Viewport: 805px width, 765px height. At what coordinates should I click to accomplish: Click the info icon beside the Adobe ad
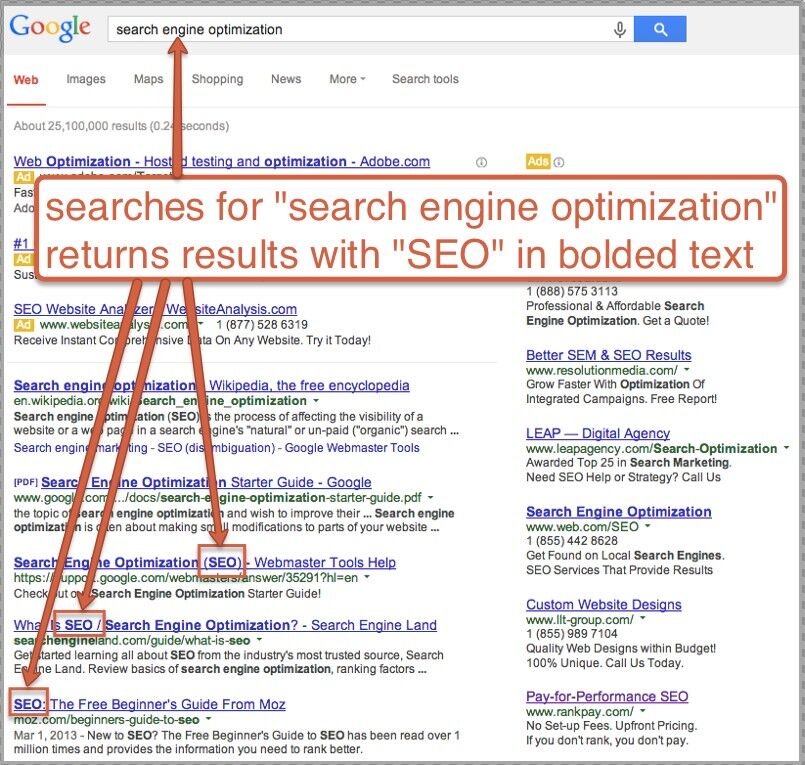(482, 162)
